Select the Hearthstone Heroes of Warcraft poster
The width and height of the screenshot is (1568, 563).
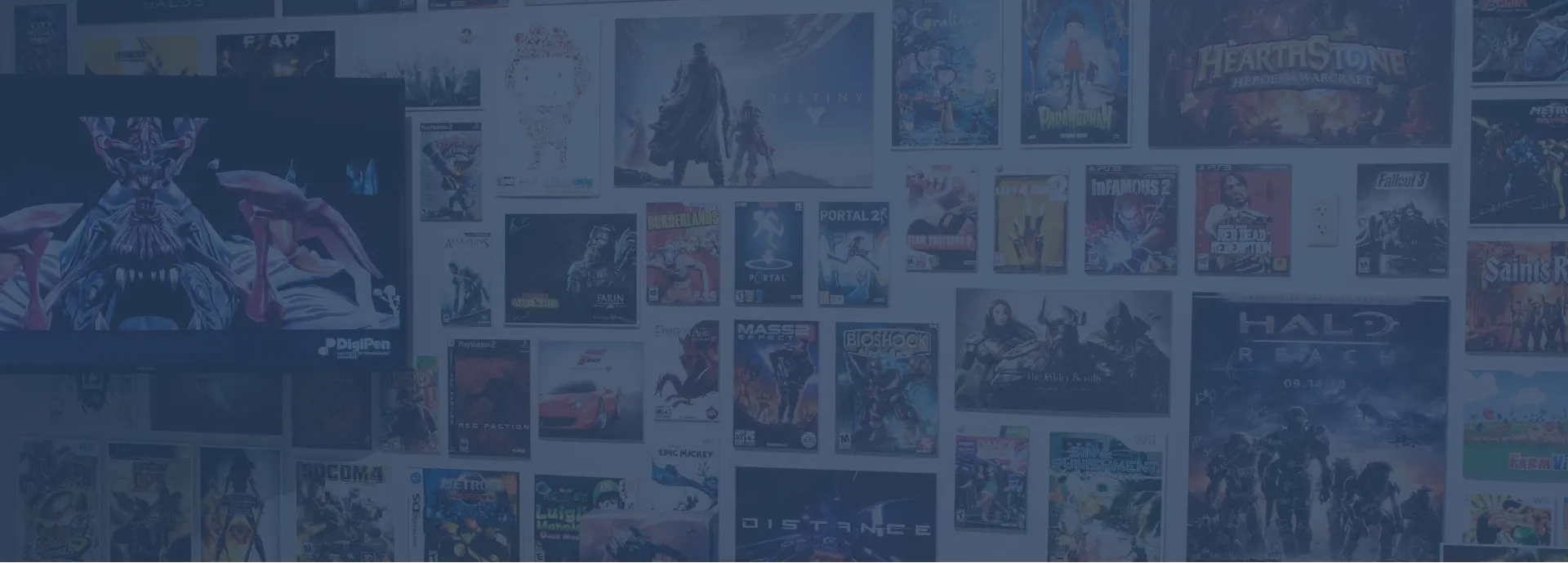[x=1301, y=74]
